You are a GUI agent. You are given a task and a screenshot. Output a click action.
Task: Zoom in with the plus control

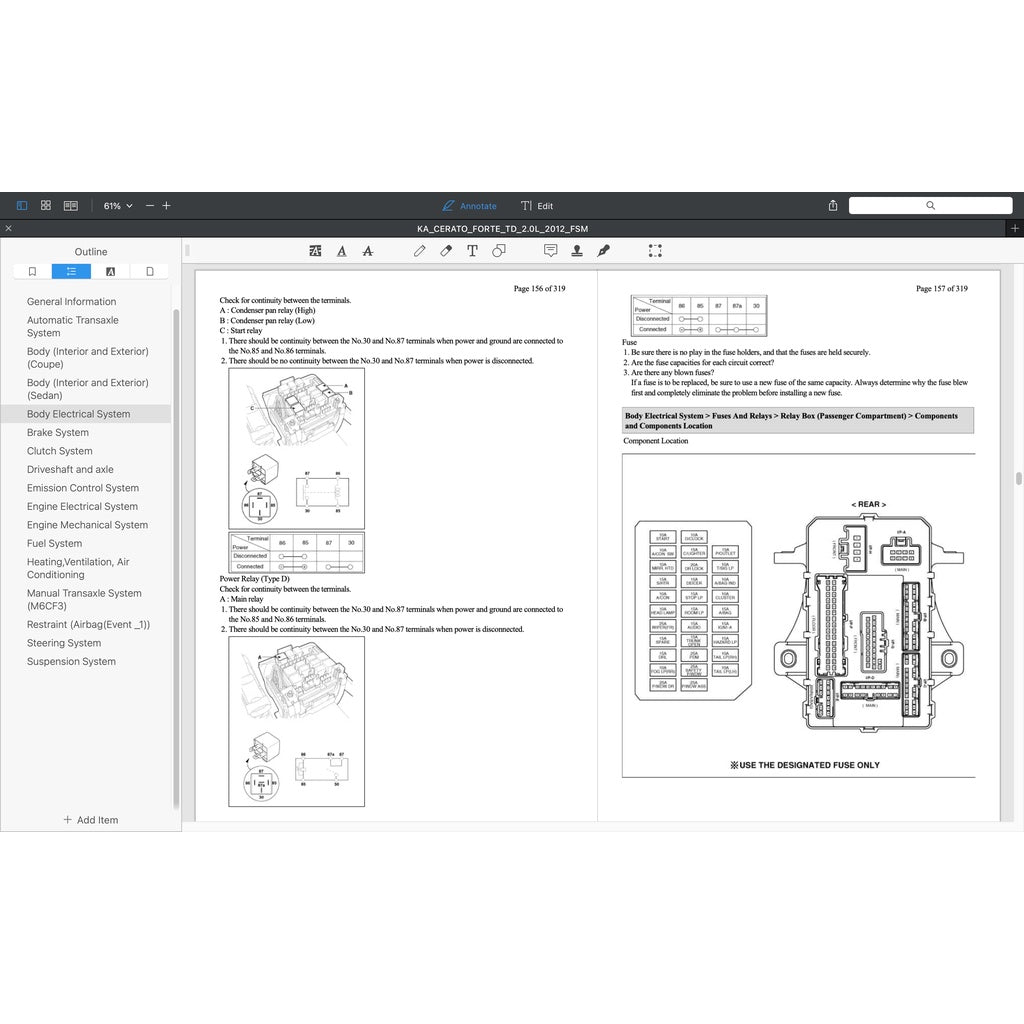166,205
